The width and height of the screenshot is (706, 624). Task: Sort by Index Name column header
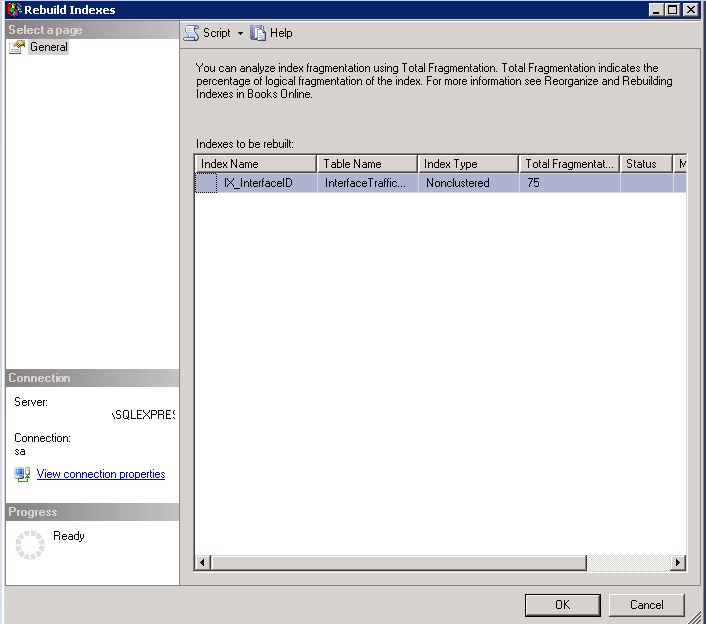(255, 164)
